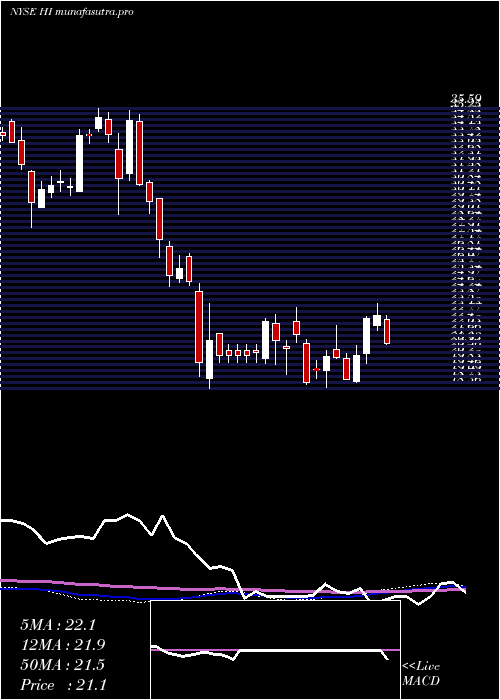Click the '5MA : 22.1' value

(x=58, y=625)
